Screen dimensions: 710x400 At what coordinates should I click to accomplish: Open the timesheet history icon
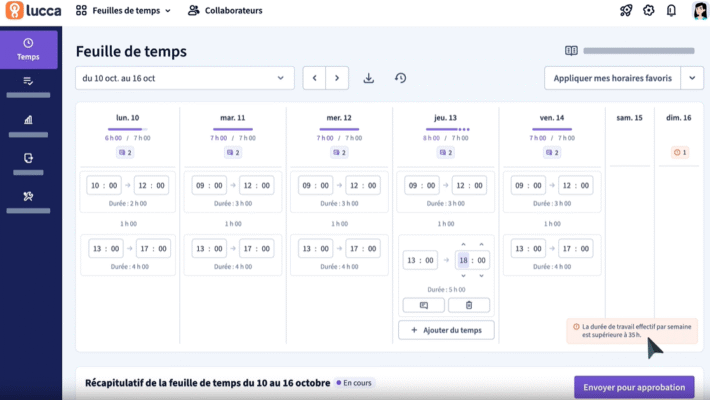(400, 78)
